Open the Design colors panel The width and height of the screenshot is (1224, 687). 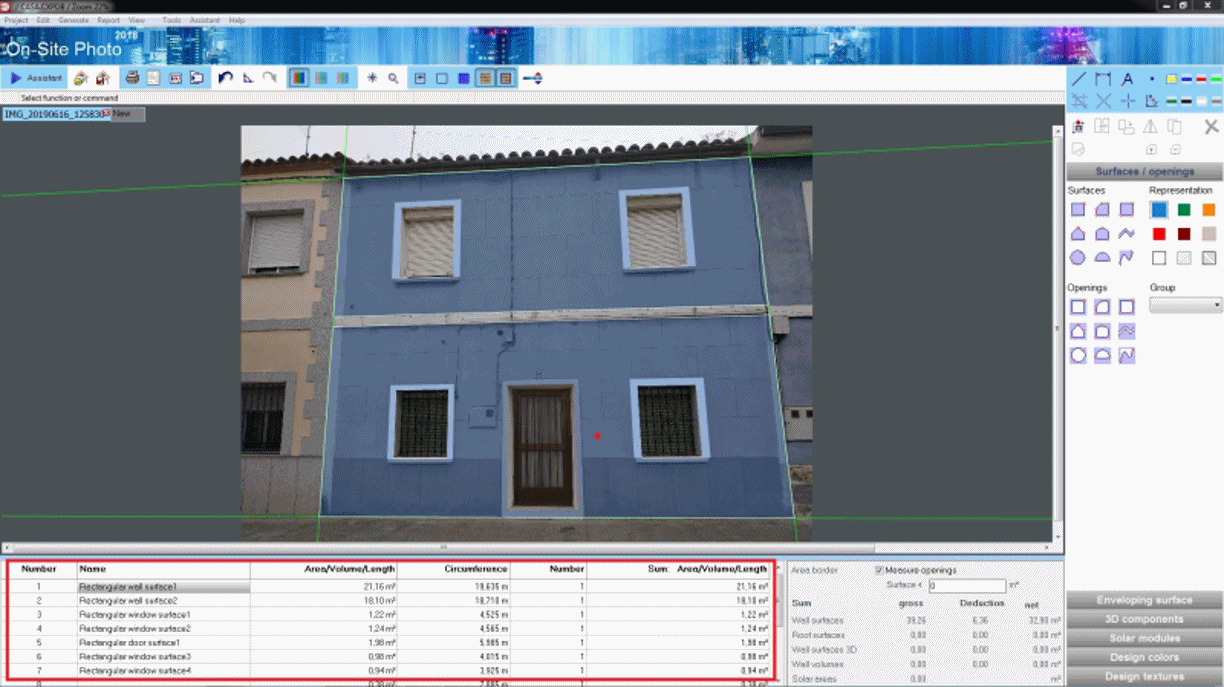pos(1144,657)
